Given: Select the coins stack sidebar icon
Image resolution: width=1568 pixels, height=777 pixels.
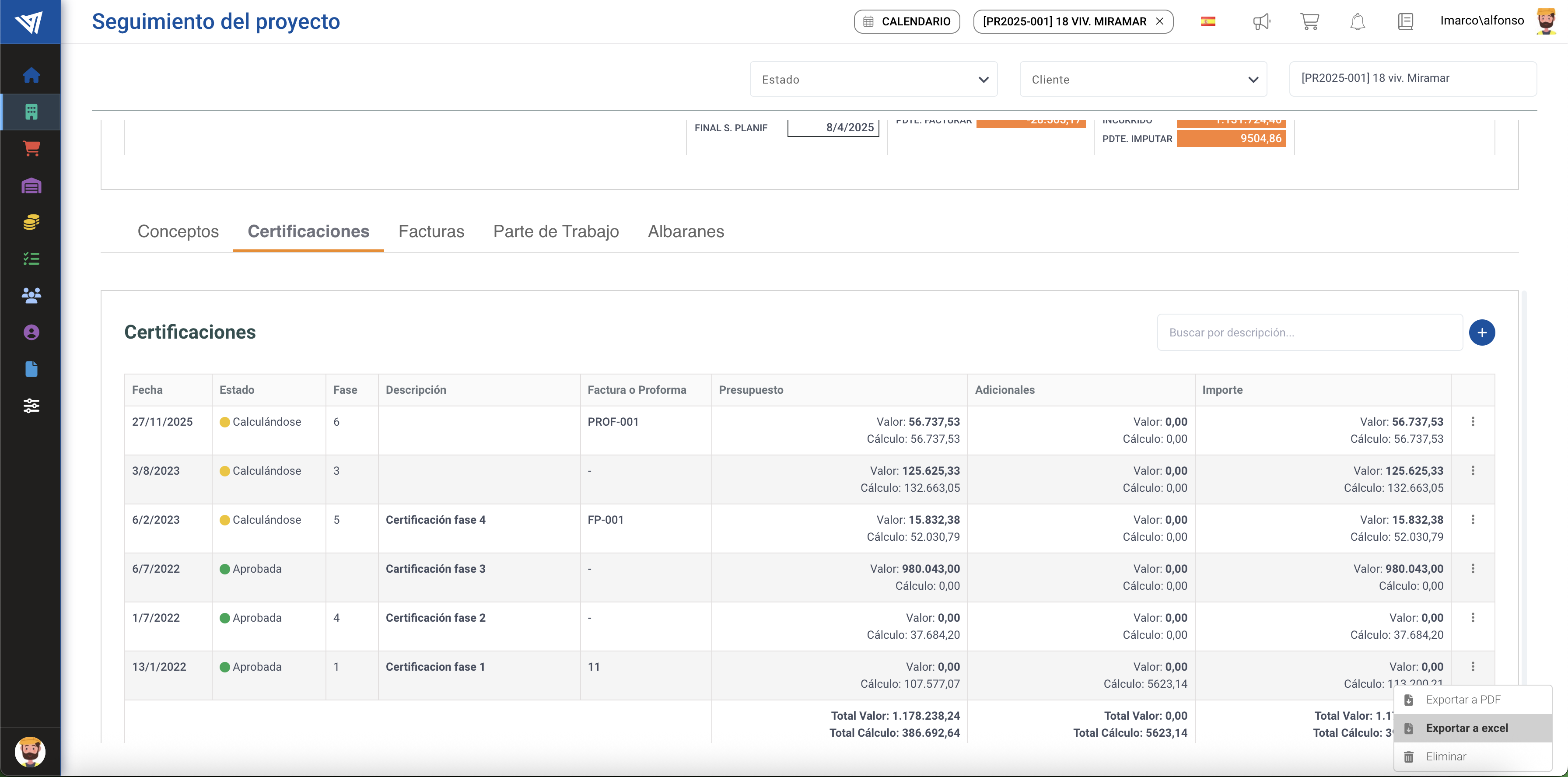Looking at the screenshot, I should click(x=31, y=222).
